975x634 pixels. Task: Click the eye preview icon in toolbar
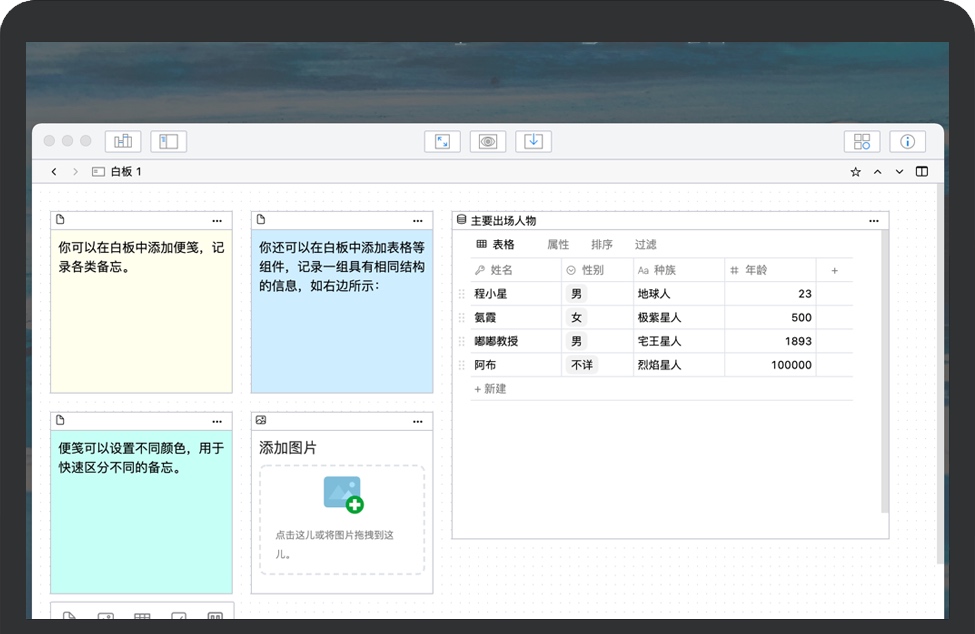coord(488,142)
